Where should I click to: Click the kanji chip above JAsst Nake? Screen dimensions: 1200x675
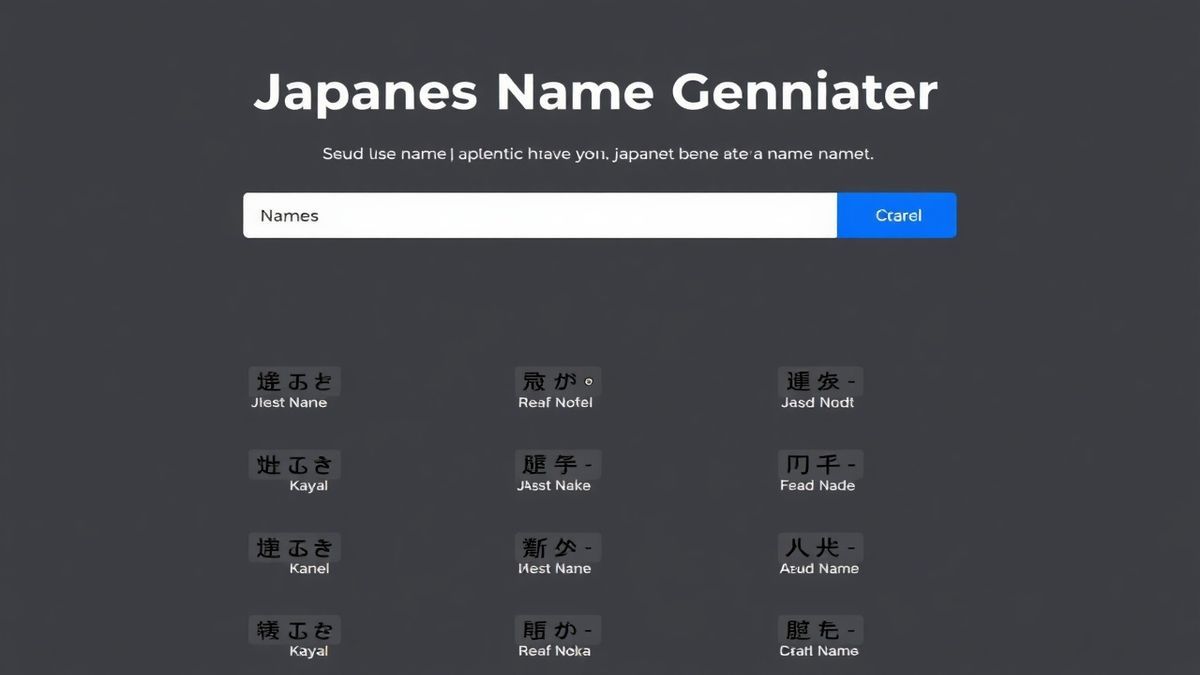pyautogui.click(x=558, y=464)
